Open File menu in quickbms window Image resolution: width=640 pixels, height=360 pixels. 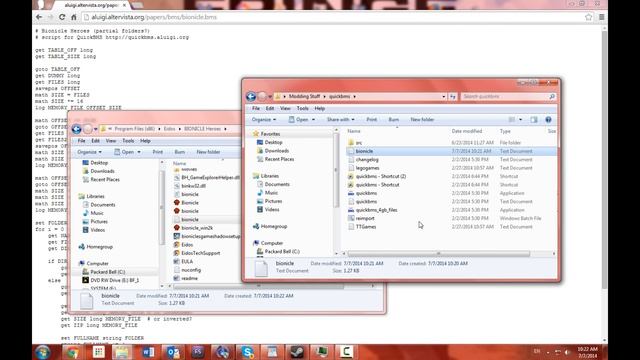click(256, 108)
